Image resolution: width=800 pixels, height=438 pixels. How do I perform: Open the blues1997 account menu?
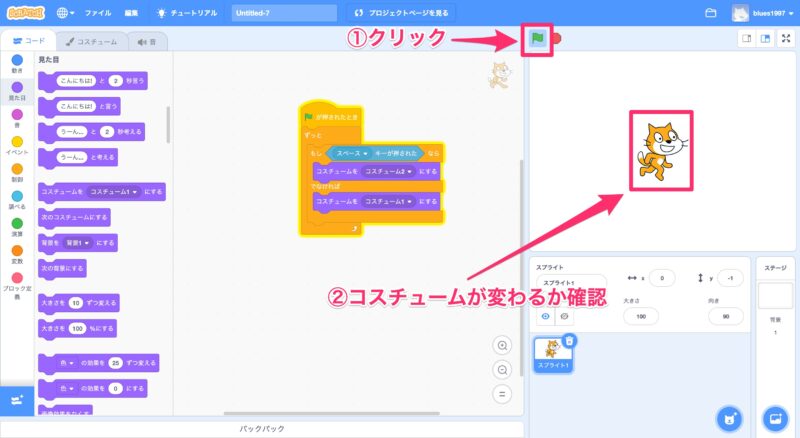click(x=766, y=13)
